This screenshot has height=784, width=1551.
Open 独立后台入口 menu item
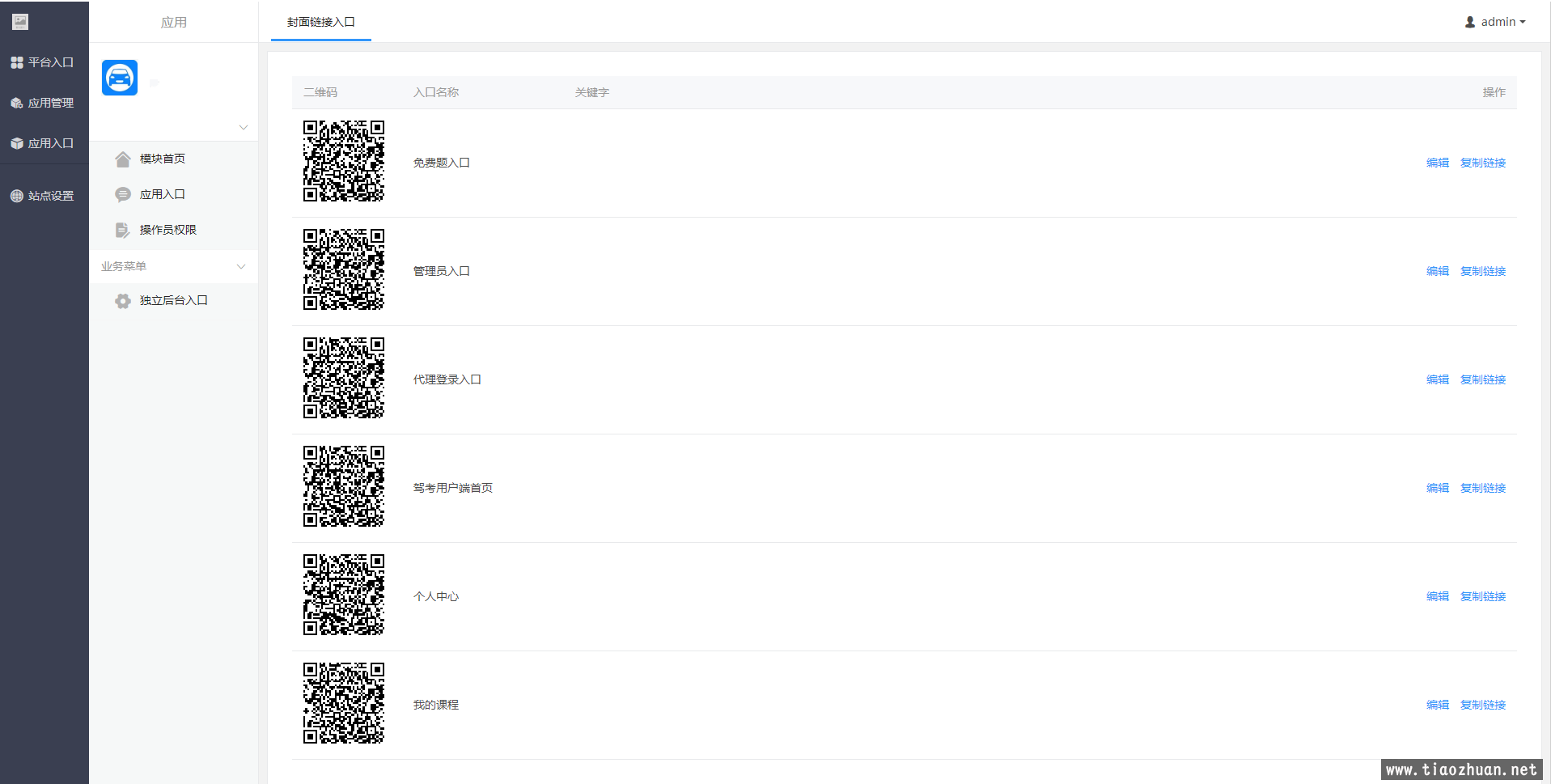[173, 300]
